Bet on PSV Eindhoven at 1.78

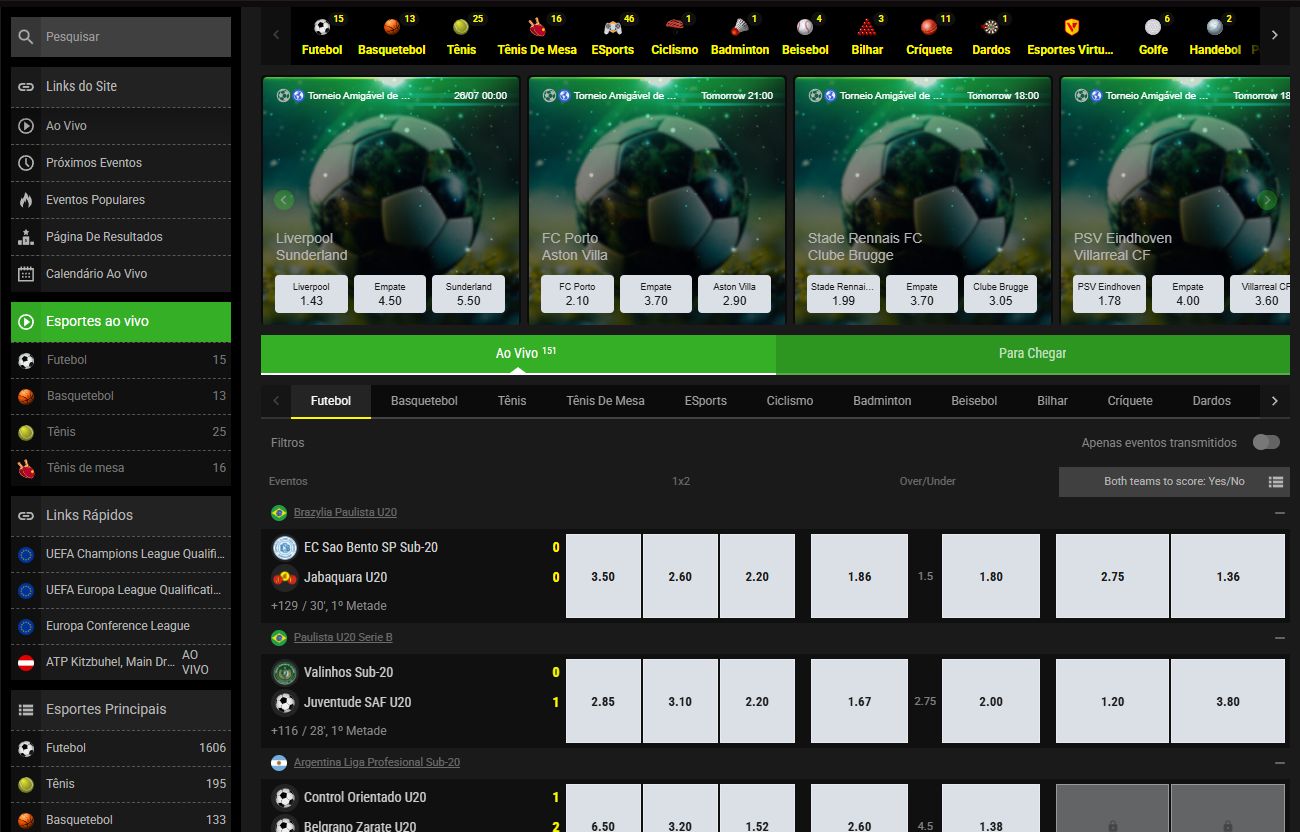[1110, 294]
